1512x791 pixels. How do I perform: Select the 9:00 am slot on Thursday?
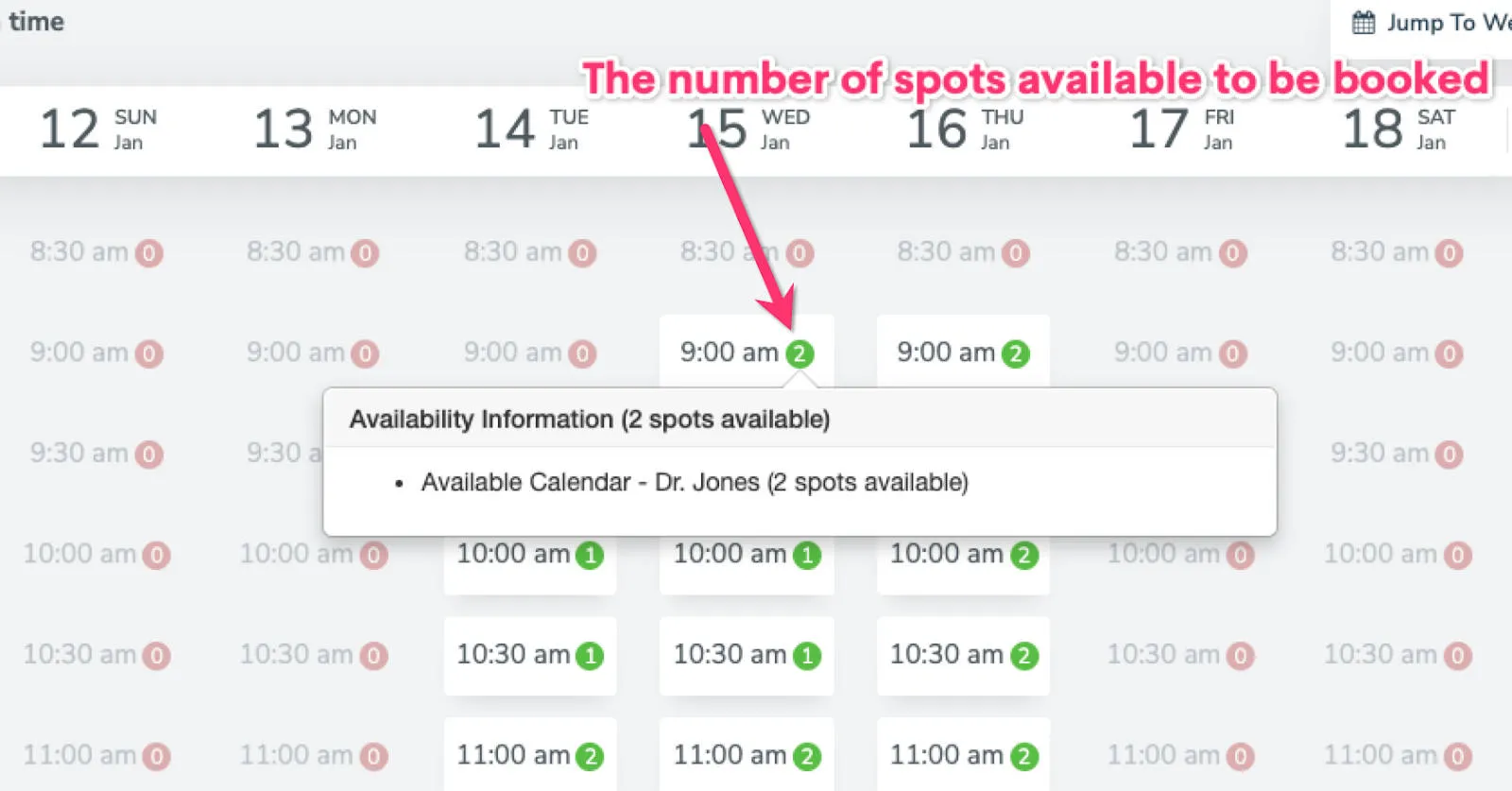pyautogui.click(x=962, y=352)
